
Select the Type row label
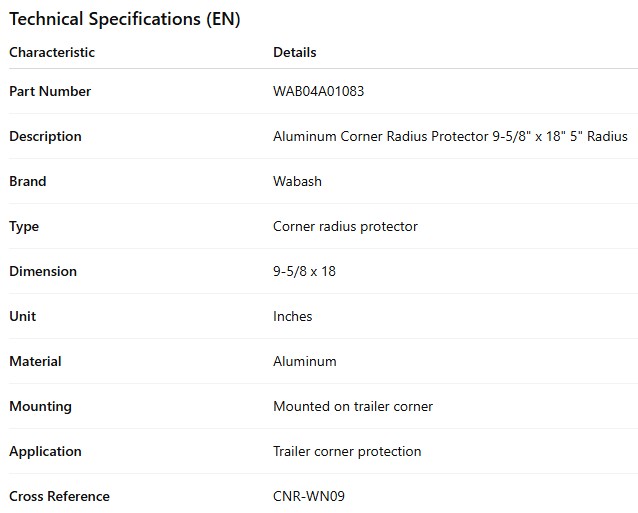coord(24,226)
